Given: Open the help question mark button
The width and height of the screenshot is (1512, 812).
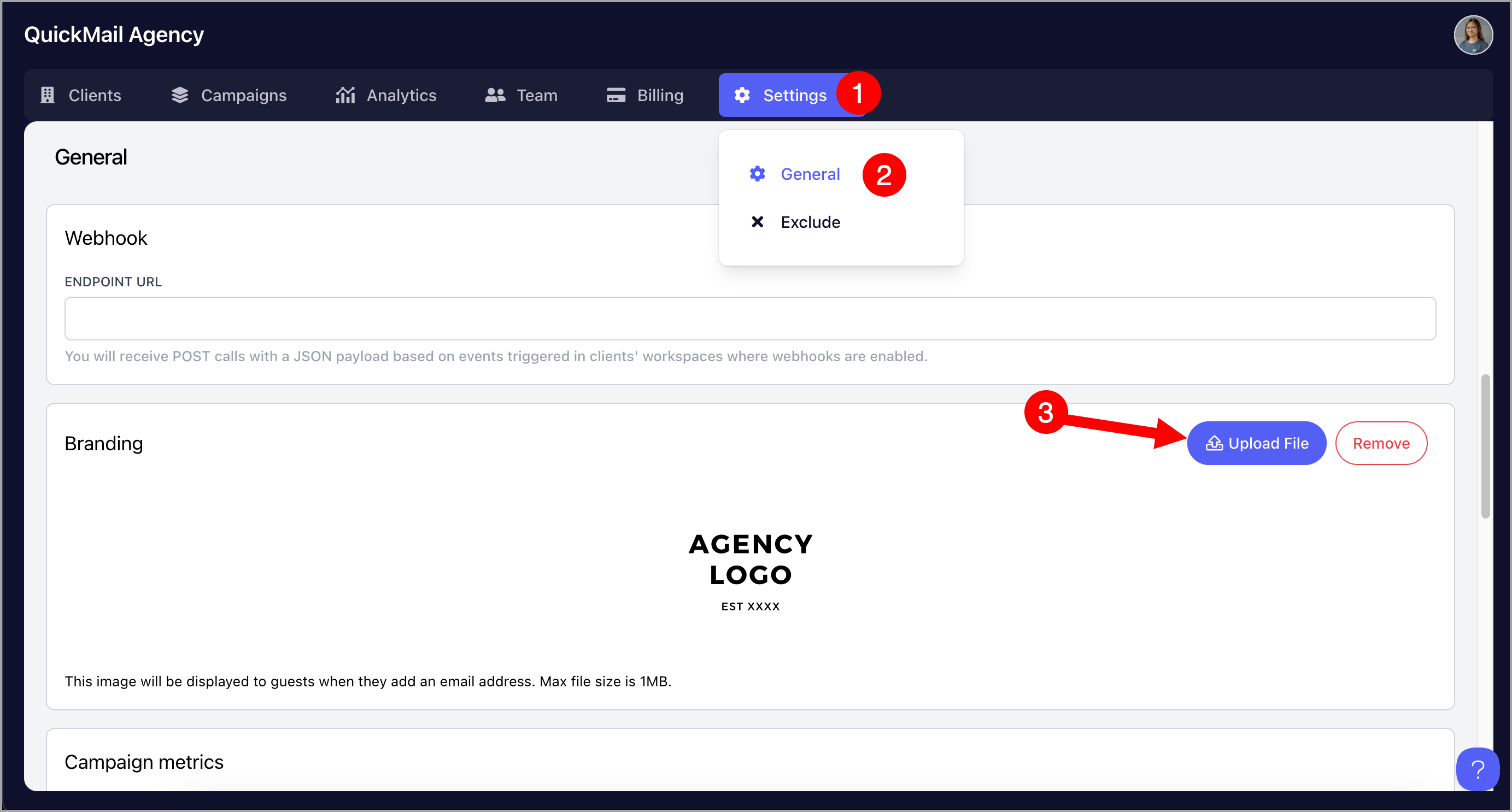Looking at the screenshot, I should point(1478,769).
